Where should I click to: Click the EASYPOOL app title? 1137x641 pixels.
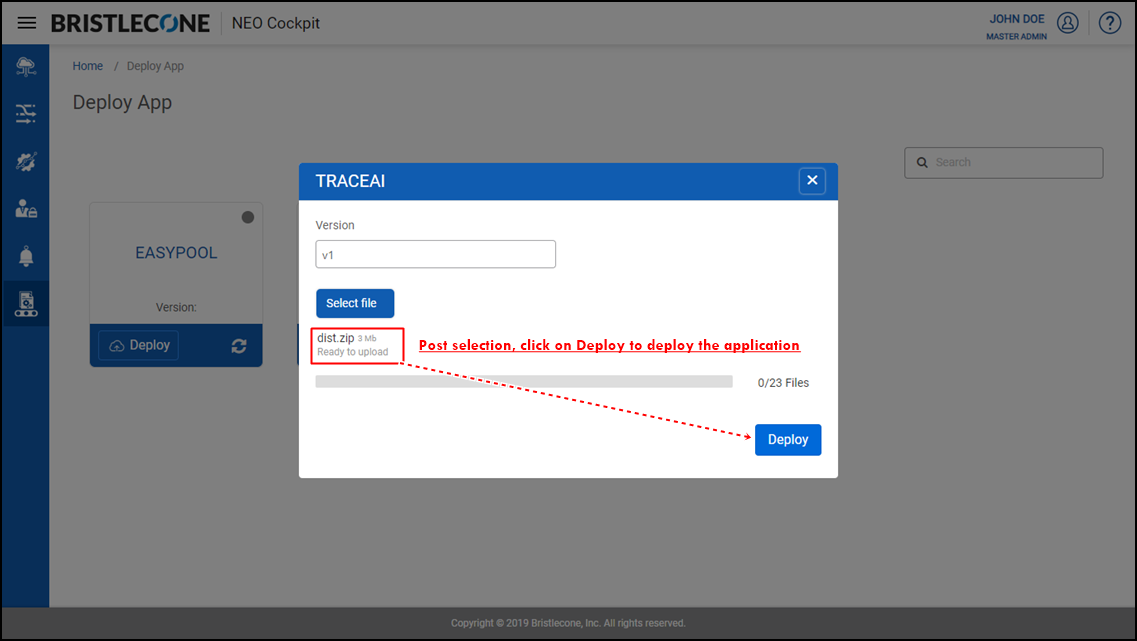point(176,253)
